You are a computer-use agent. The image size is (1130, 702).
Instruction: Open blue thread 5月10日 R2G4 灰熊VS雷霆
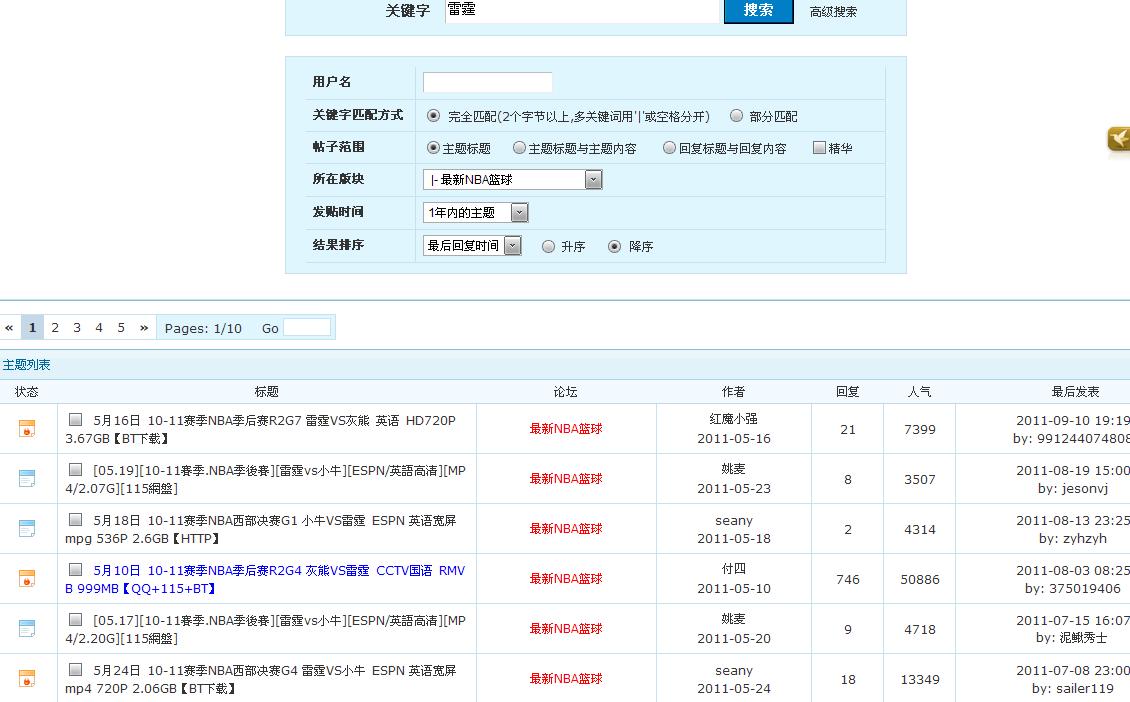[x=265, y=579]
